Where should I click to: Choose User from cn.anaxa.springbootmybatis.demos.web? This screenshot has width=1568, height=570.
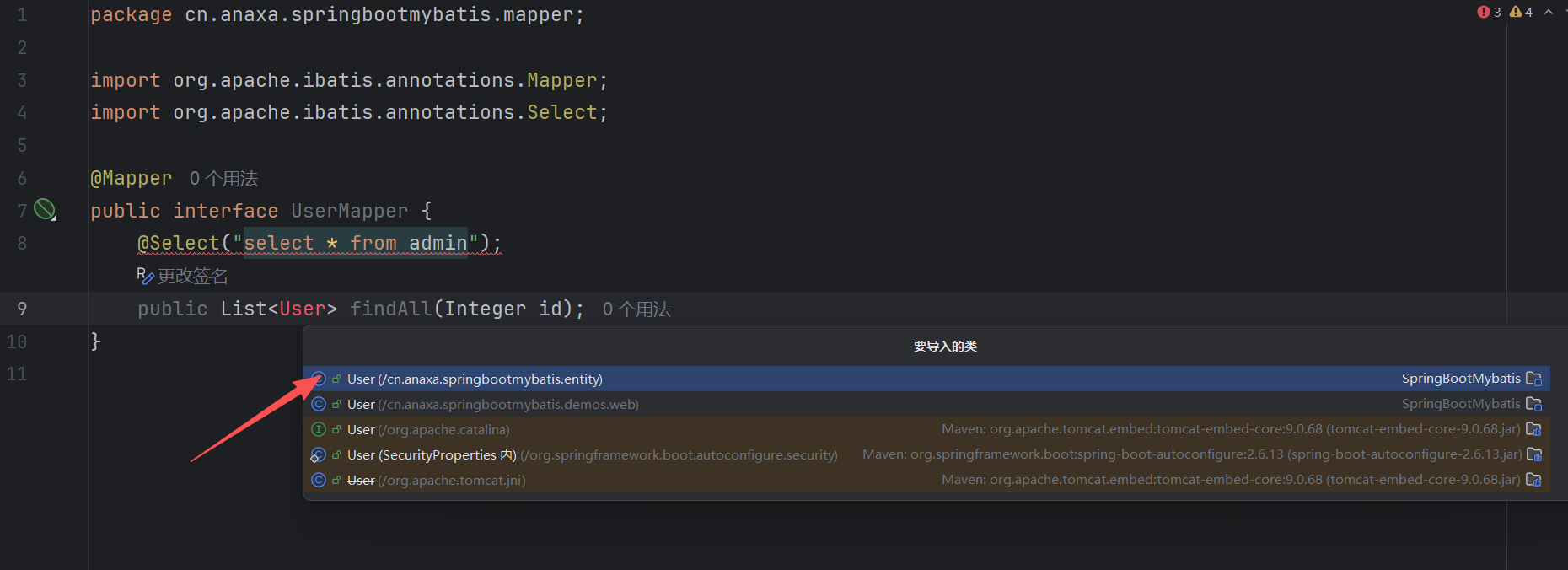click(492, 405)
